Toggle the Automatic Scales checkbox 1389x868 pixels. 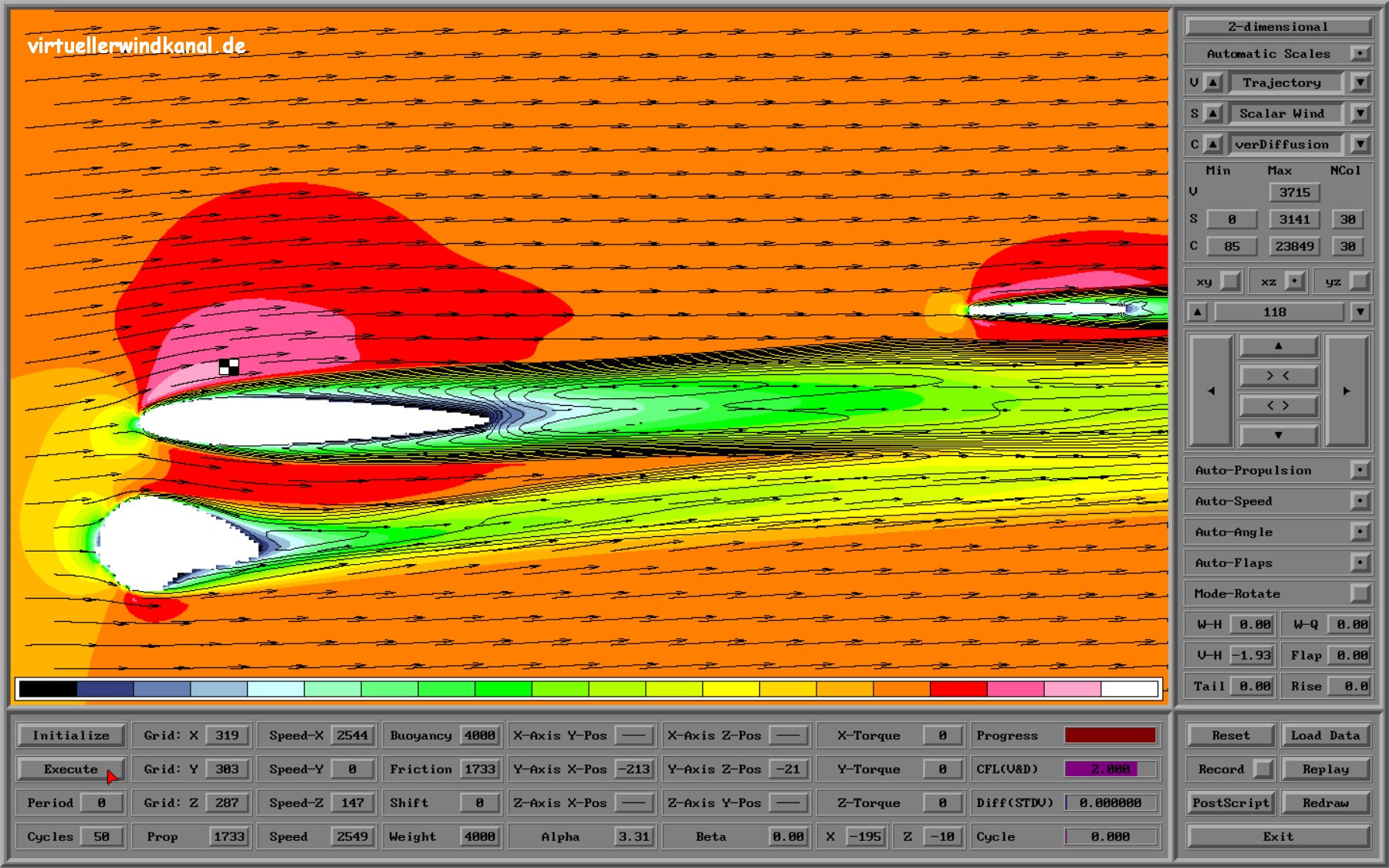click(x=1360, y=54)
